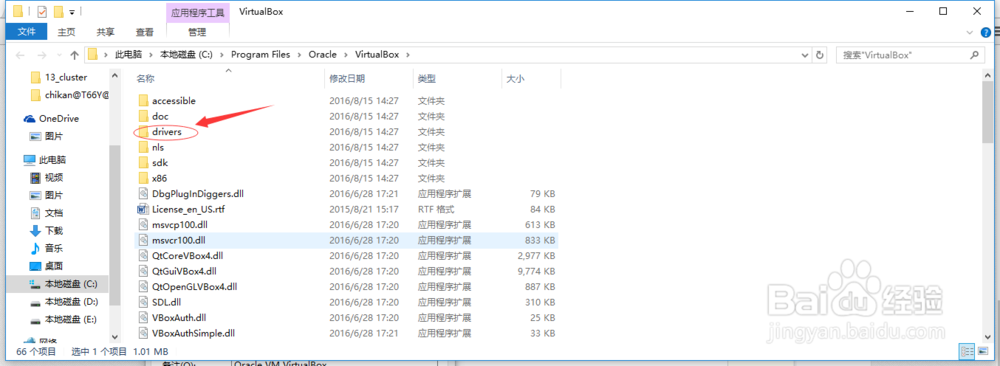Click the SDL.dll file icon
The width and height of the screenshot is (1000, 366).
pyautogui.click(x=143, y=302)
